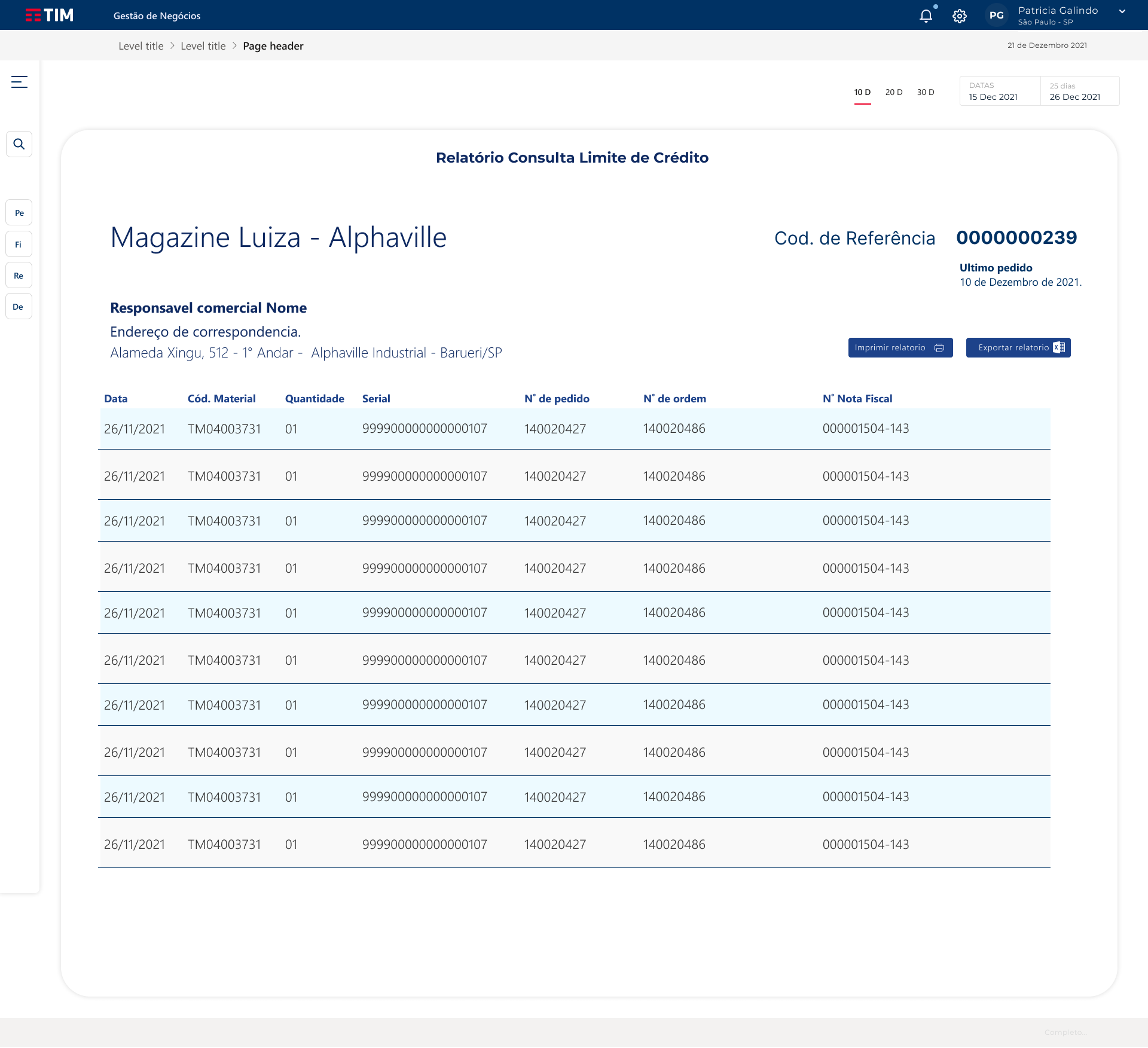Click reference code 0000000239
1148x1048 pixels.
pyautogui.click(x=1016, y=237)
